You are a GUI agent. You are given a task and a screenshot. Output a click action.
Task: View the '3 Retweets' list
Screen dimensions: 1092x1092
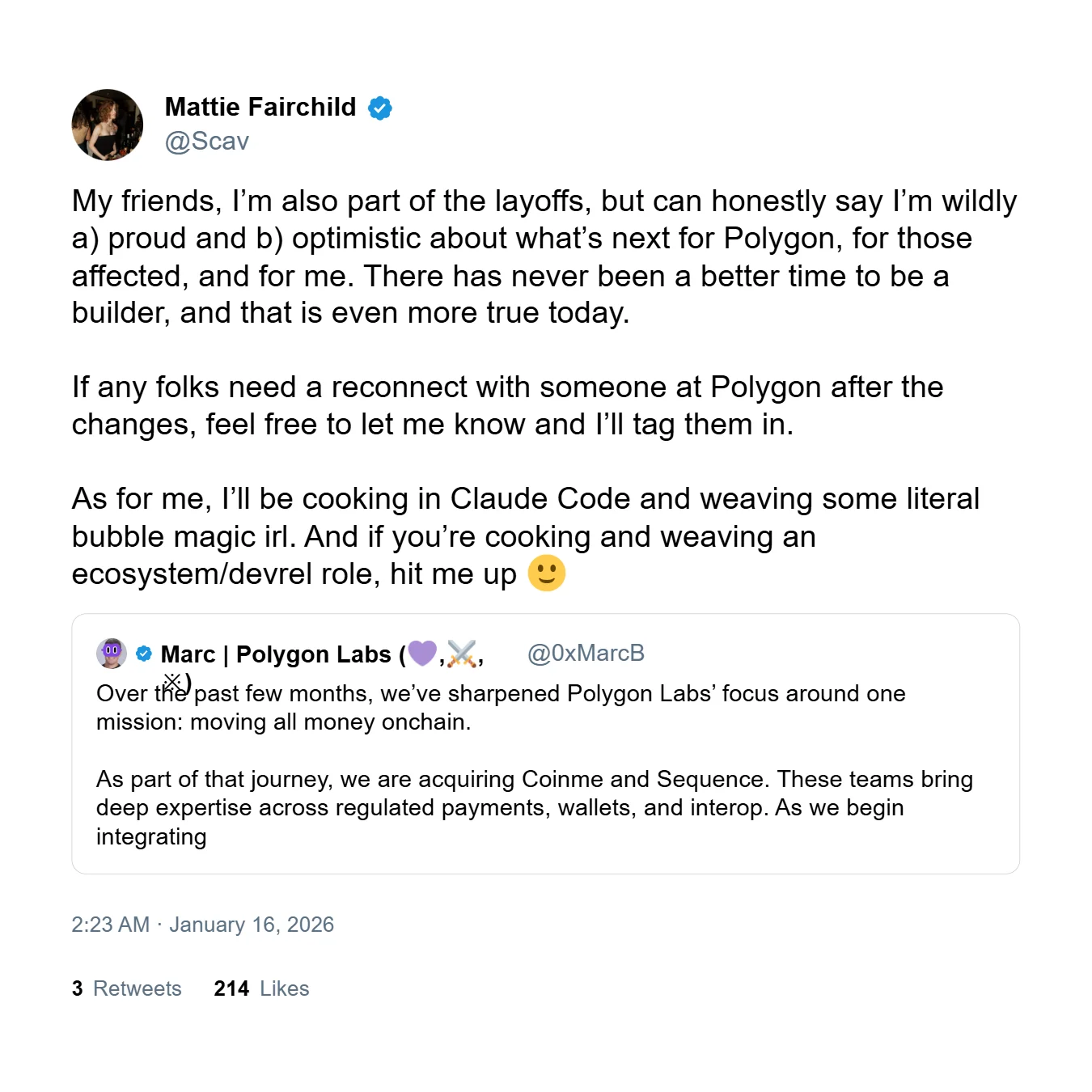pos(127,988)
